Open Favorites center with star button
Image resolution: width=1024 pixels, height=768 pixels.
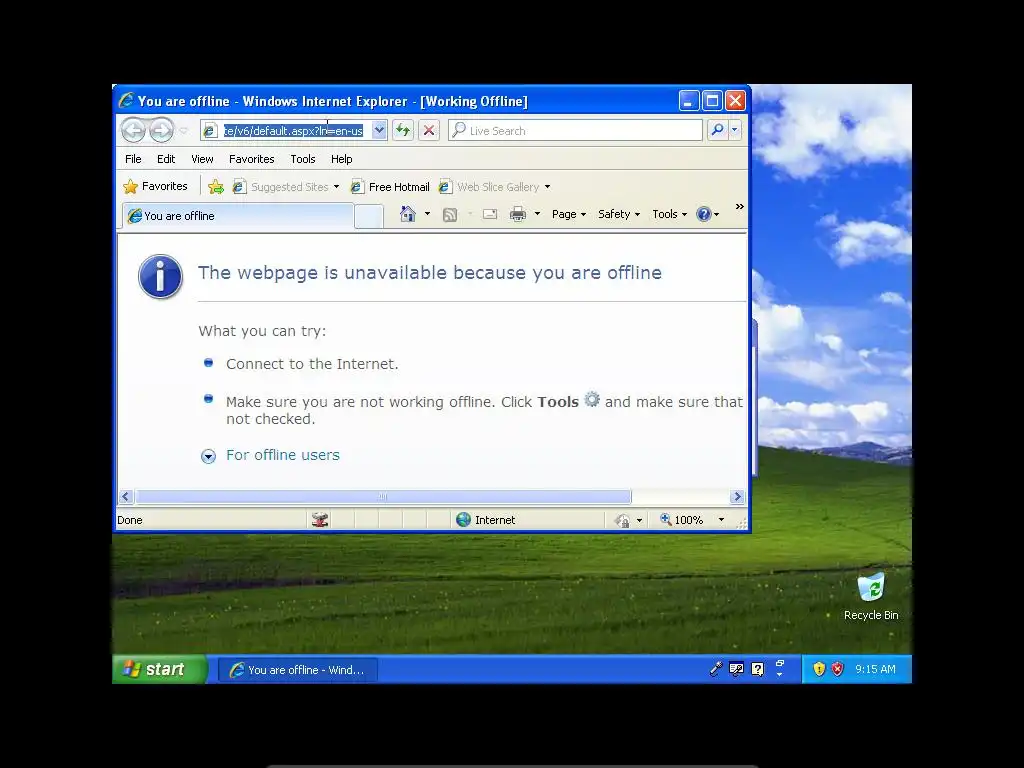pyautogui.click(x=155, y=186)
